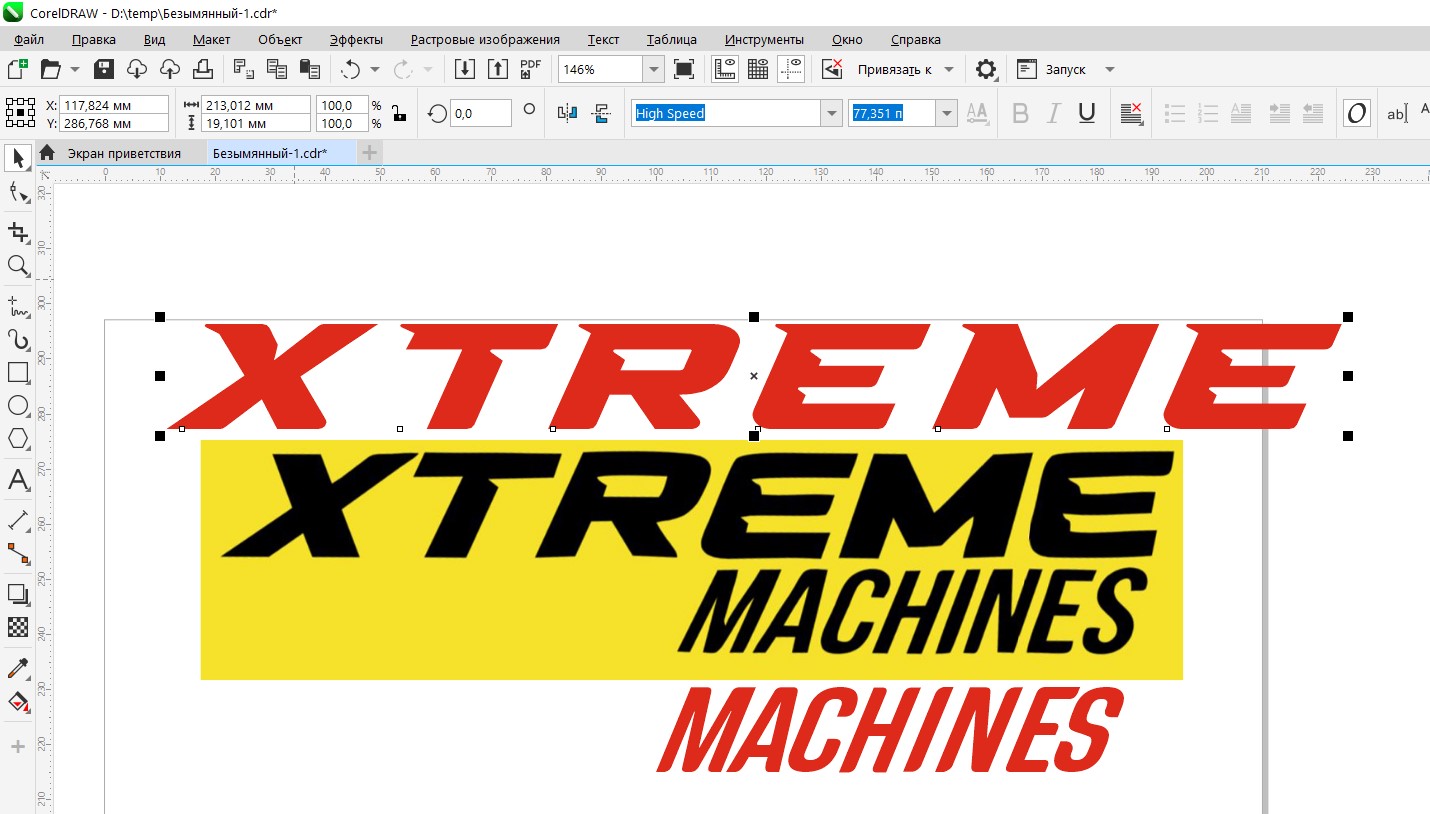Viewport: 1430px width, 814px height.
Task: Open text alignment options dropdown
Action: 1132,113
